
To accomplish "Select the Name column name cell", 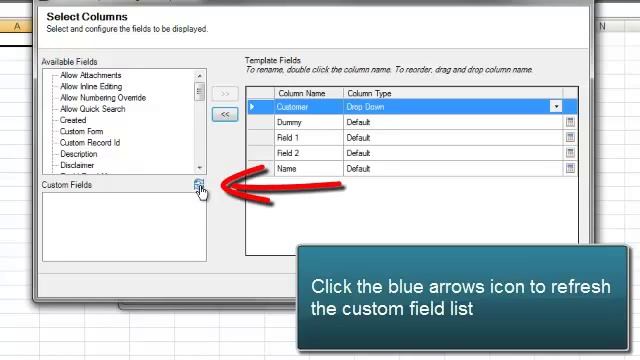I will click(309, 169).
